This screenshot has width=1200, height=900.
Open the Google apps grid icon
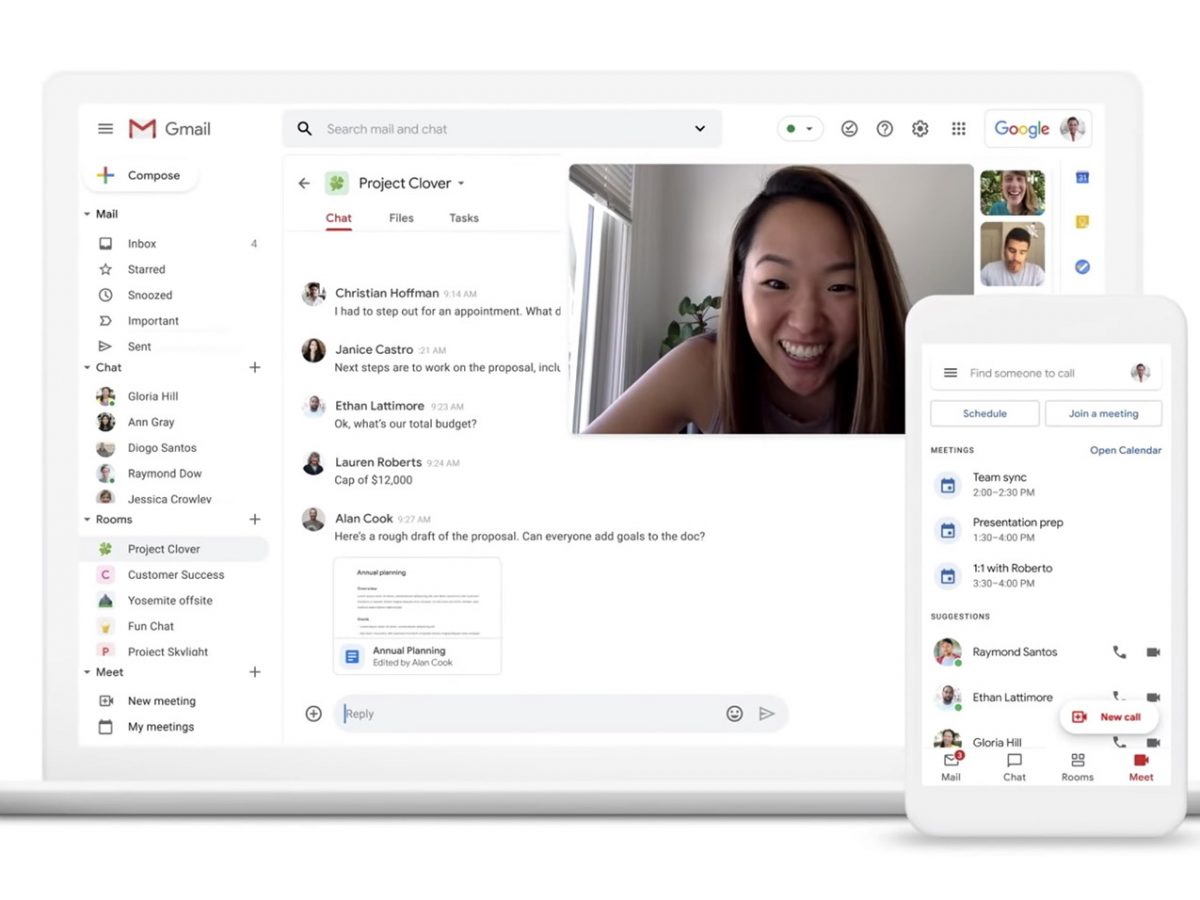tap(958, 129)
